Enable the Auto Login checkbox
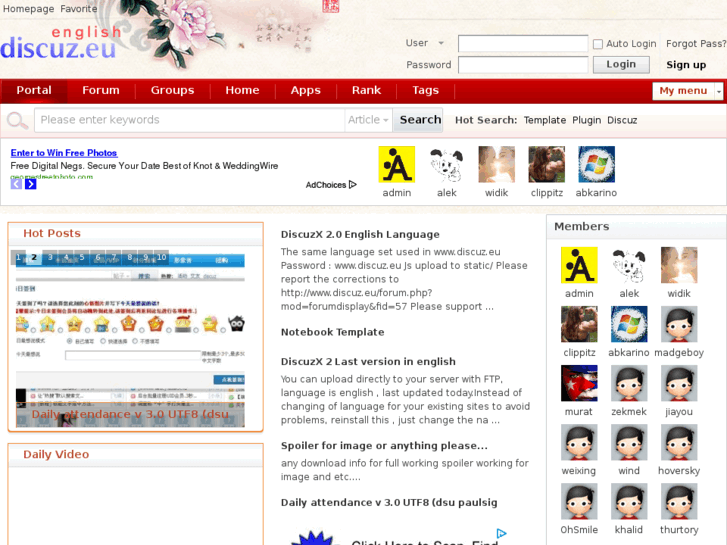This screenshot has width=727, height=545. [598, 44]
